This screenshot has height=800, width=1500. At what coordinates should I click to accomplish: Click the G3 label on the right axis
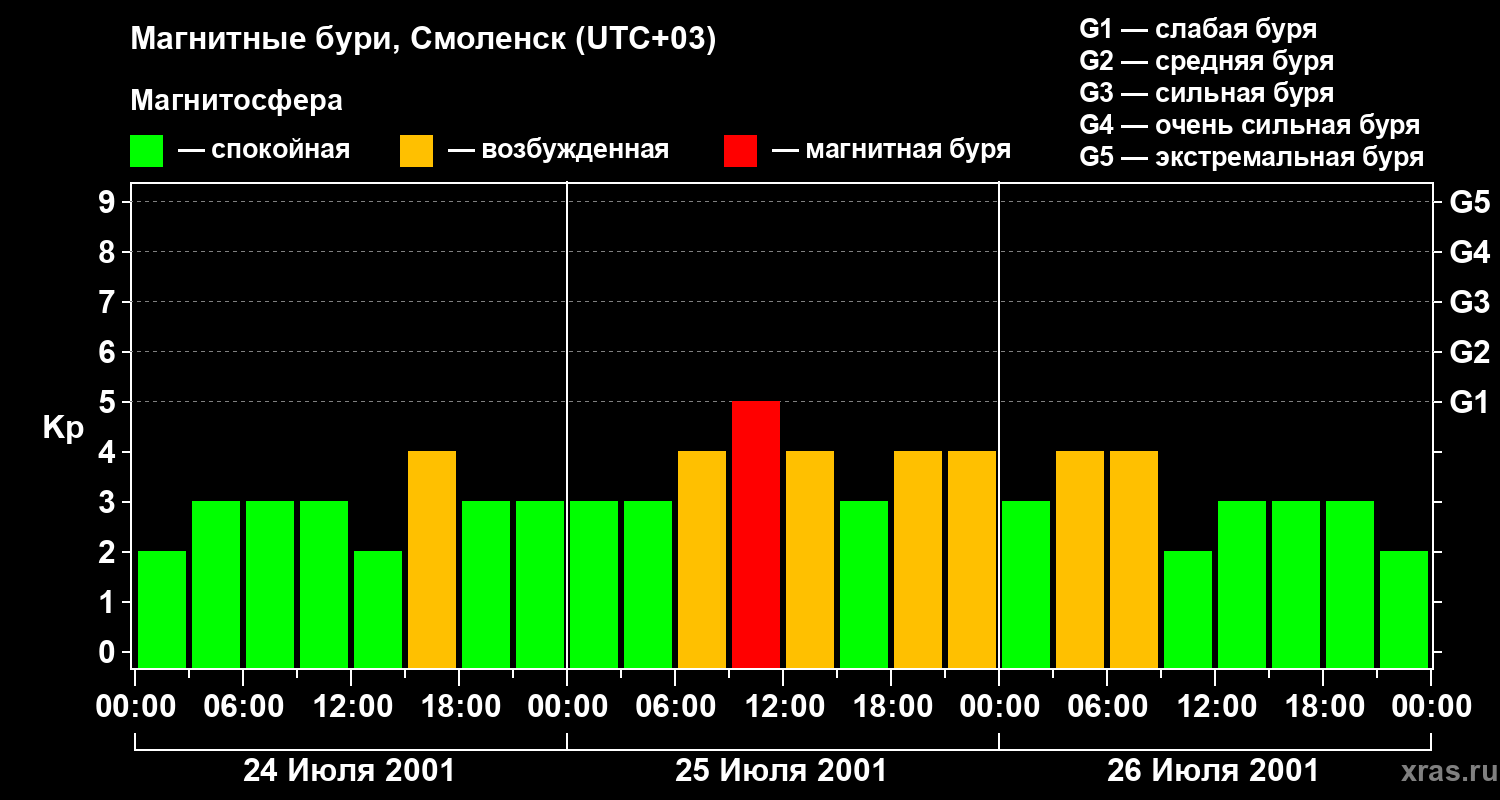1469,302
